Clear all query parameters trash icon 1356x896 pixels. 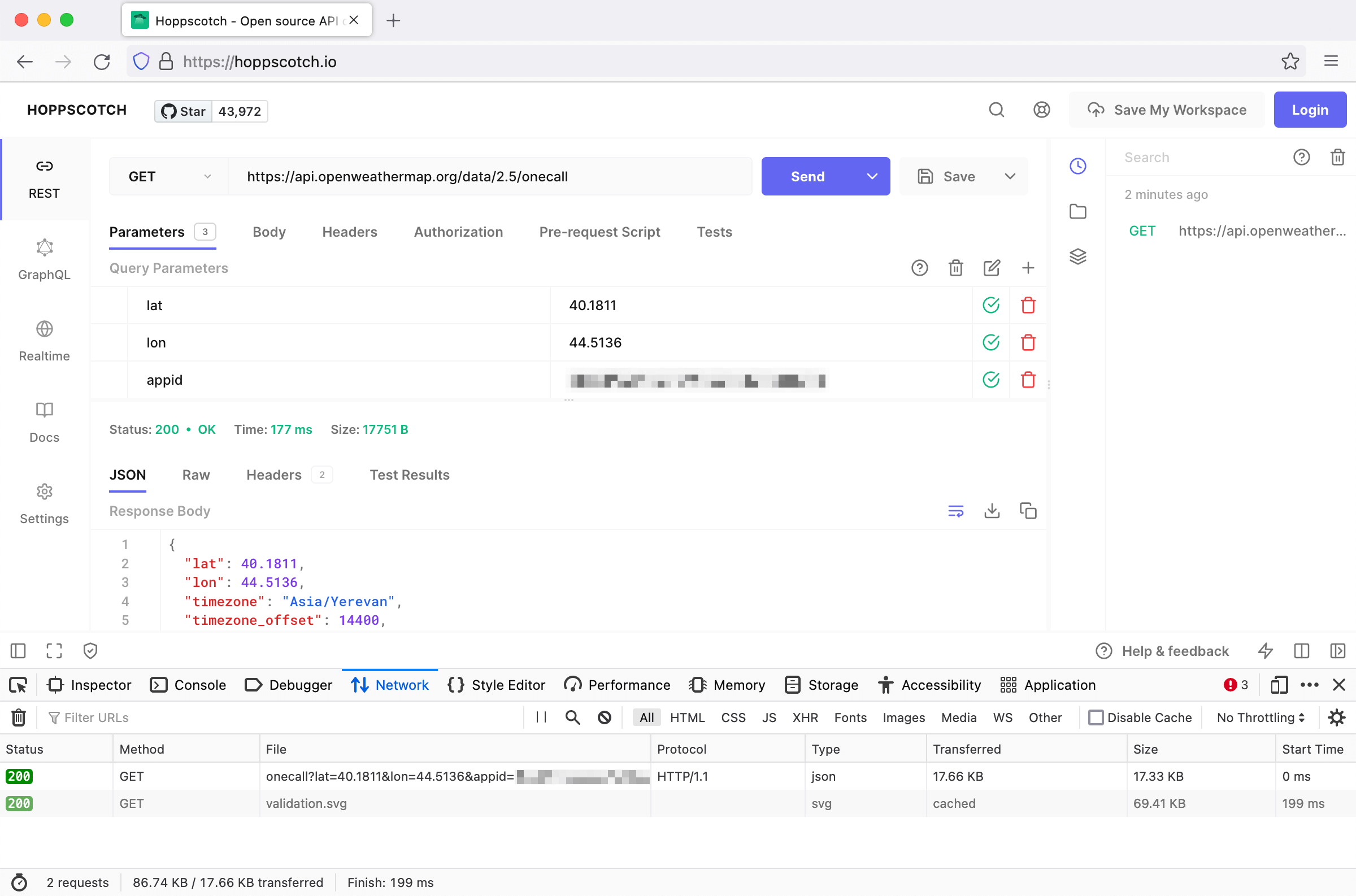(x=955, y=268)
